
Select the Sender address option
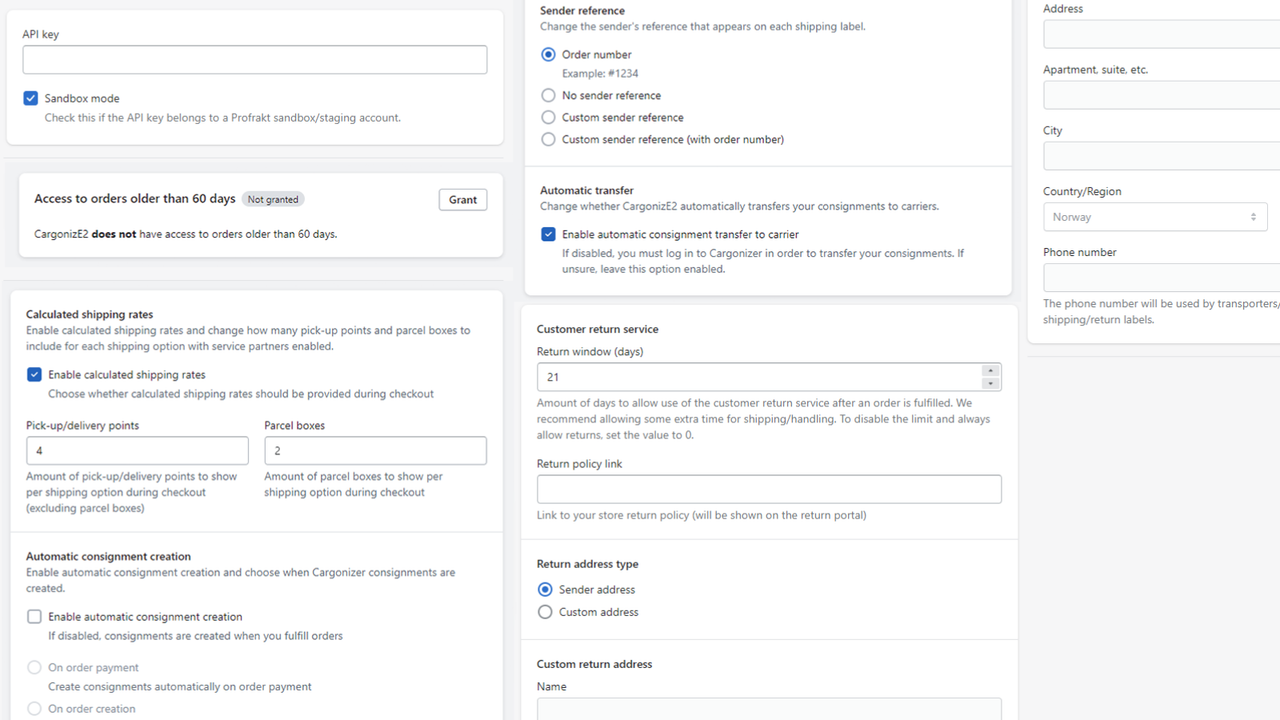click(x=545, y=589)
